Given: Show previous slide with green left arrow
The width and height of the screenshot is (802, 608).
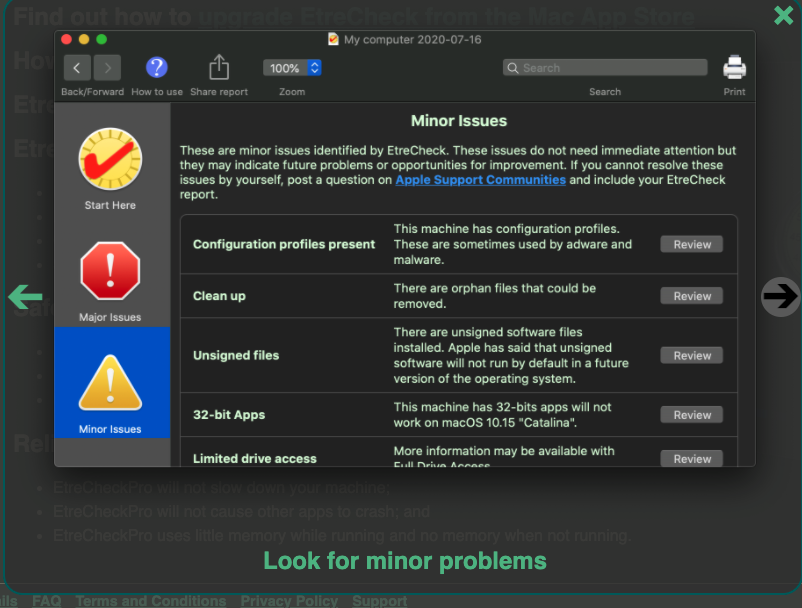Looking at the screenshot, I should [26, 297].
